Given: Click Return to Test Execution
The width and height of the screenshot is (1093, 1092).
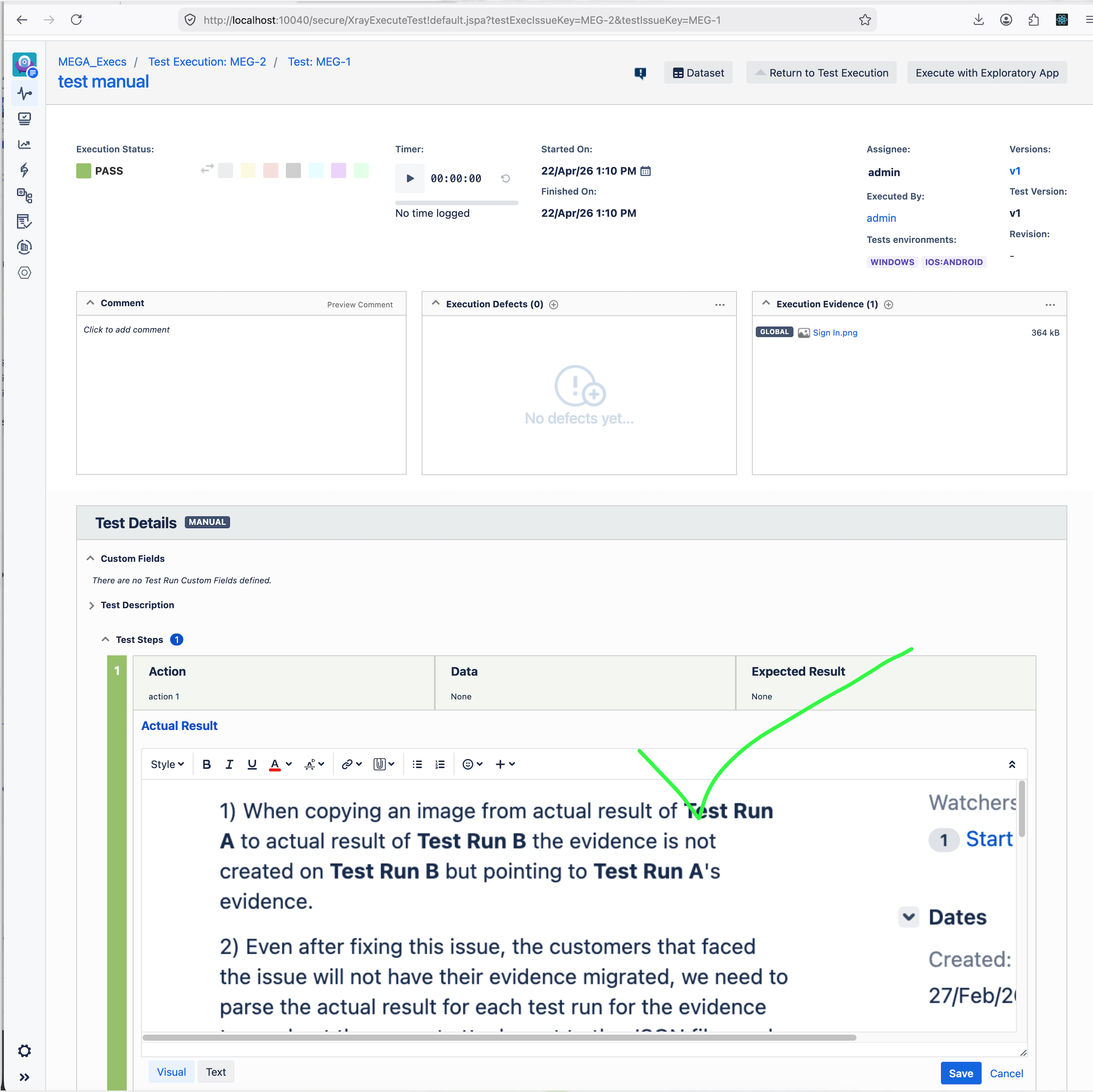Looking at the screenshot, I should 822,73.
